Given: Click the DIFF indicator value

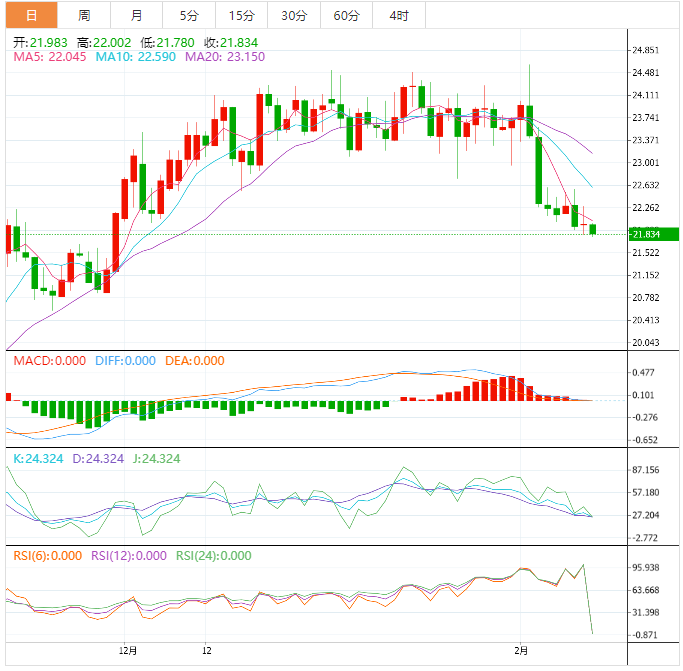Looking at the screenshot, I should (x=125, y=361).
